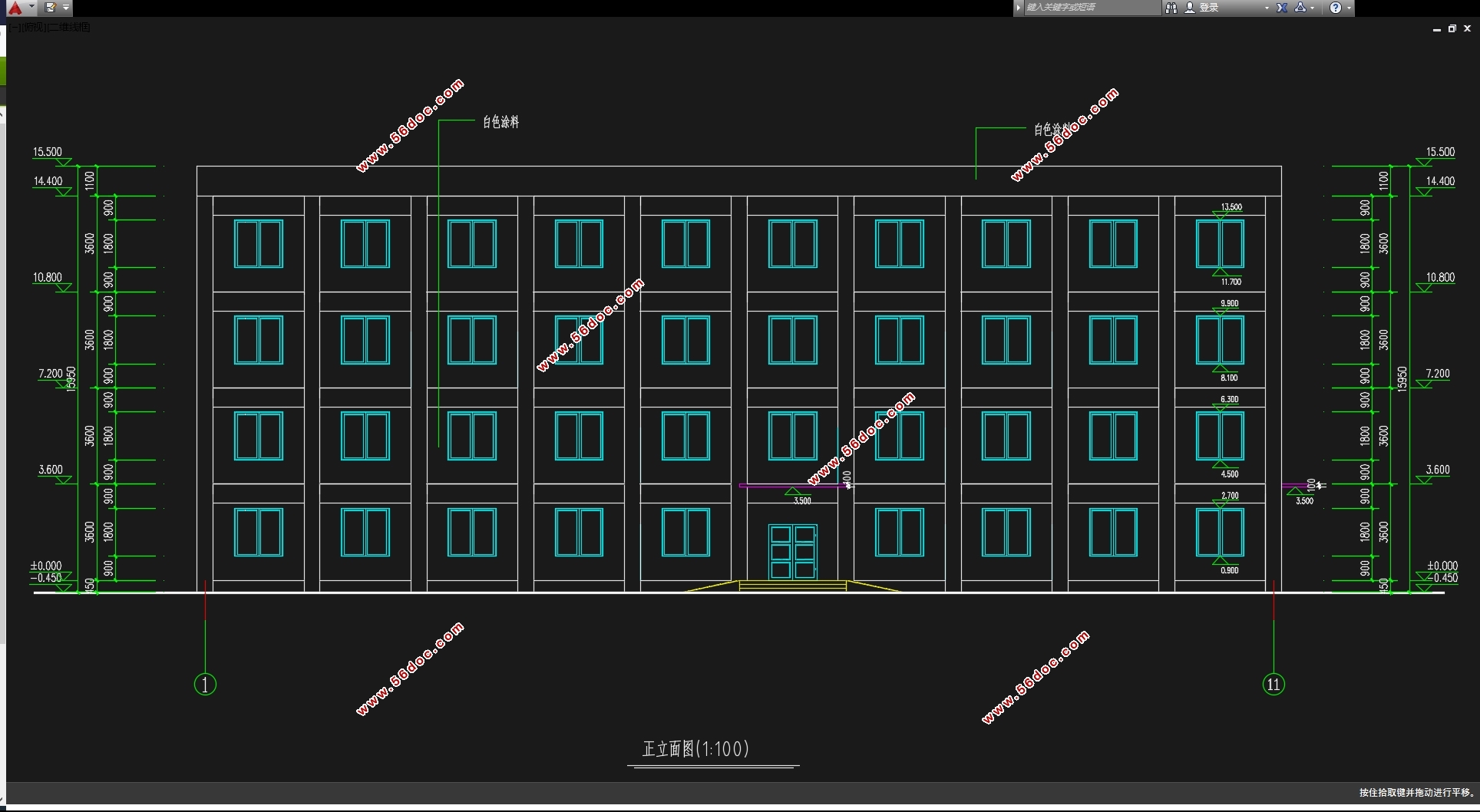The image size is (1480, 812).
Task: Expand the quick access toolbar customize dropdown
Action: tap(66, 8)
